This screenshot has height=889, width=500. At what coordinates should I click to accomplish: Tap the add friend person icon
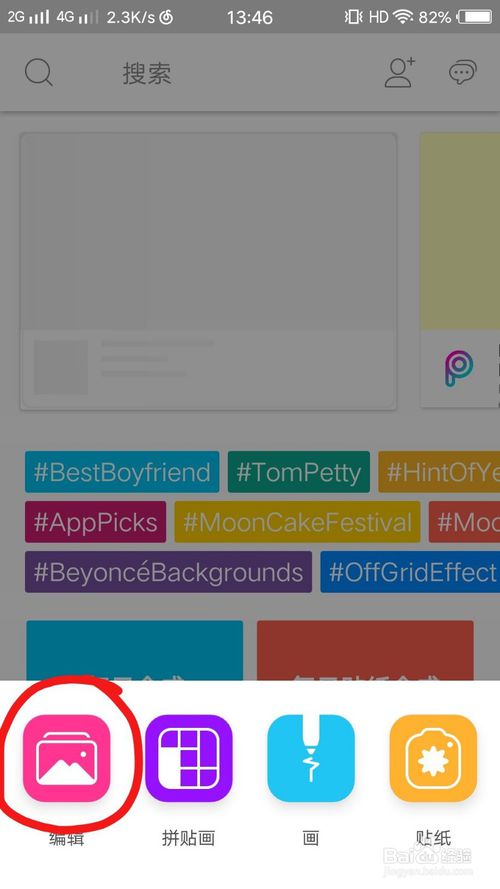tap(400, 73)
